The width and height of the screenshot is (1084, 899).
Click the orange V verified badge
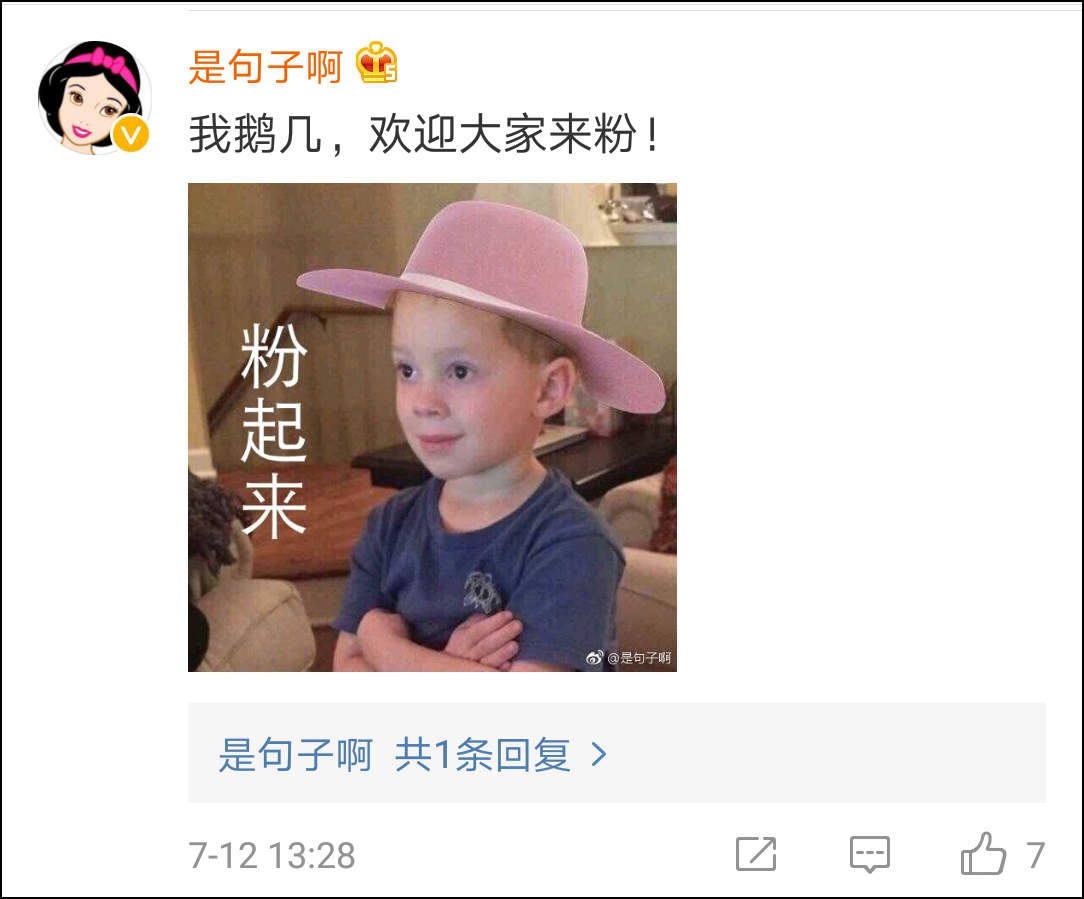coord(131,134)
